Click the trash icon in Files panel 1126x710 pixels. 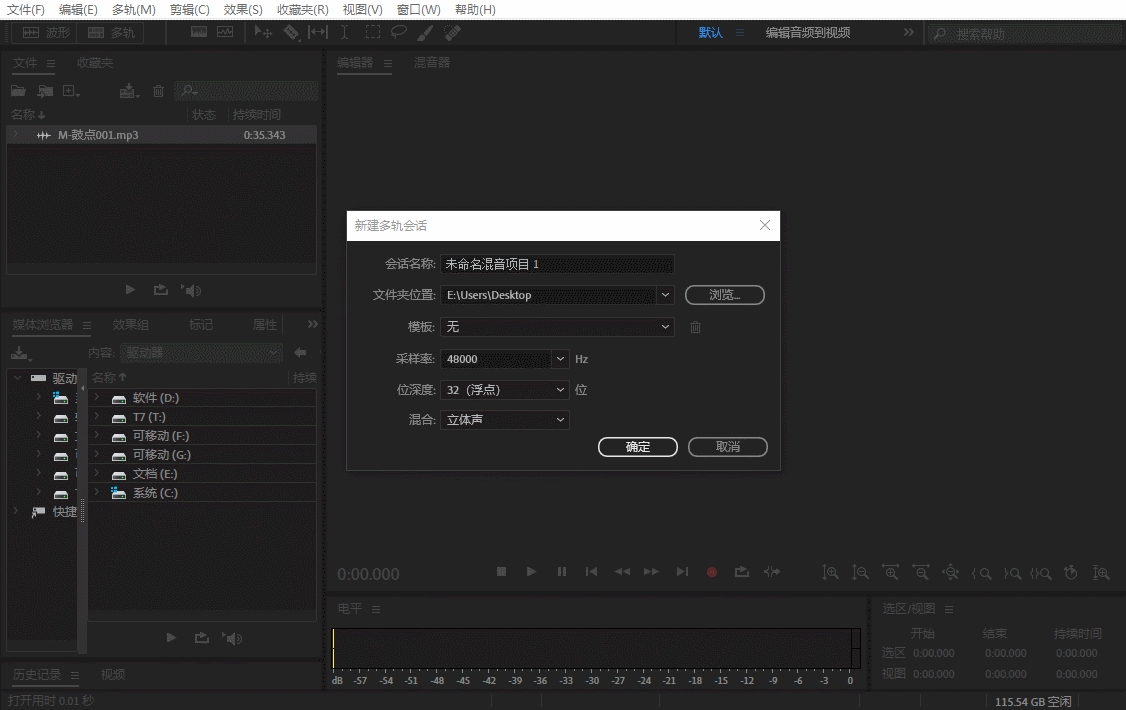click(158, 91)
